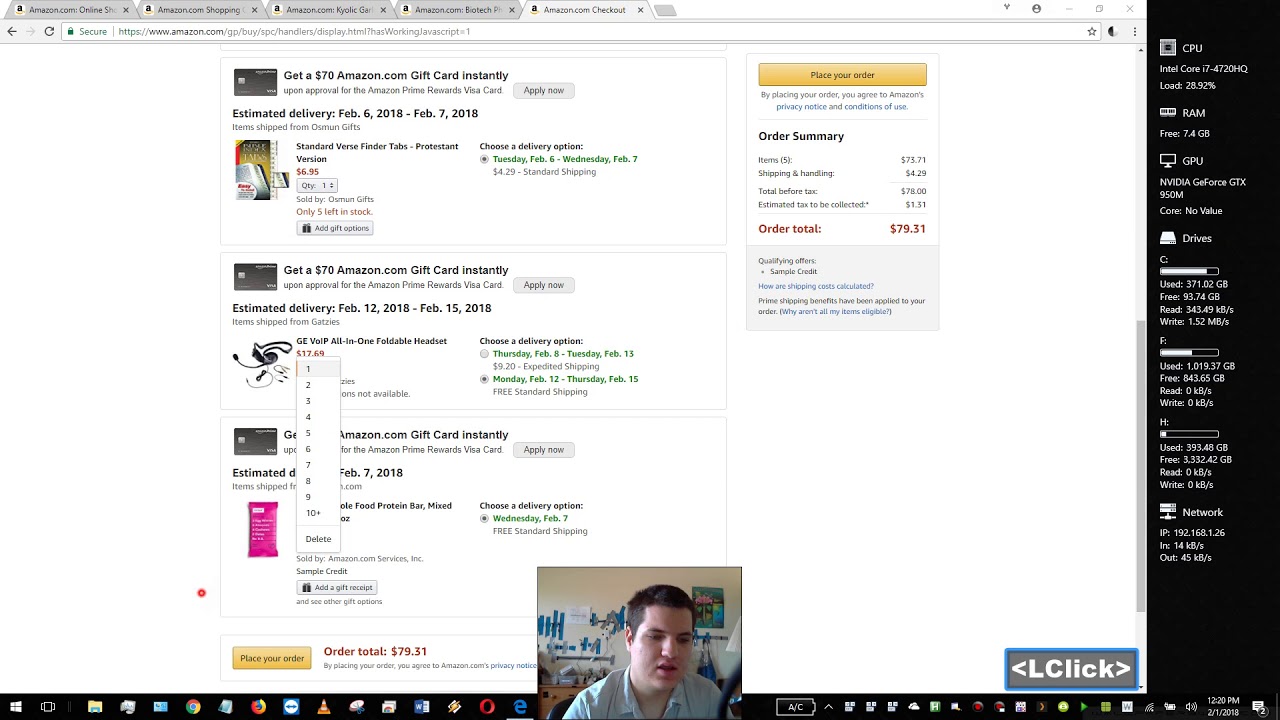Choose quantity 8 in the dropdown list
The image size is (1280, 720).
coord(318,481)
